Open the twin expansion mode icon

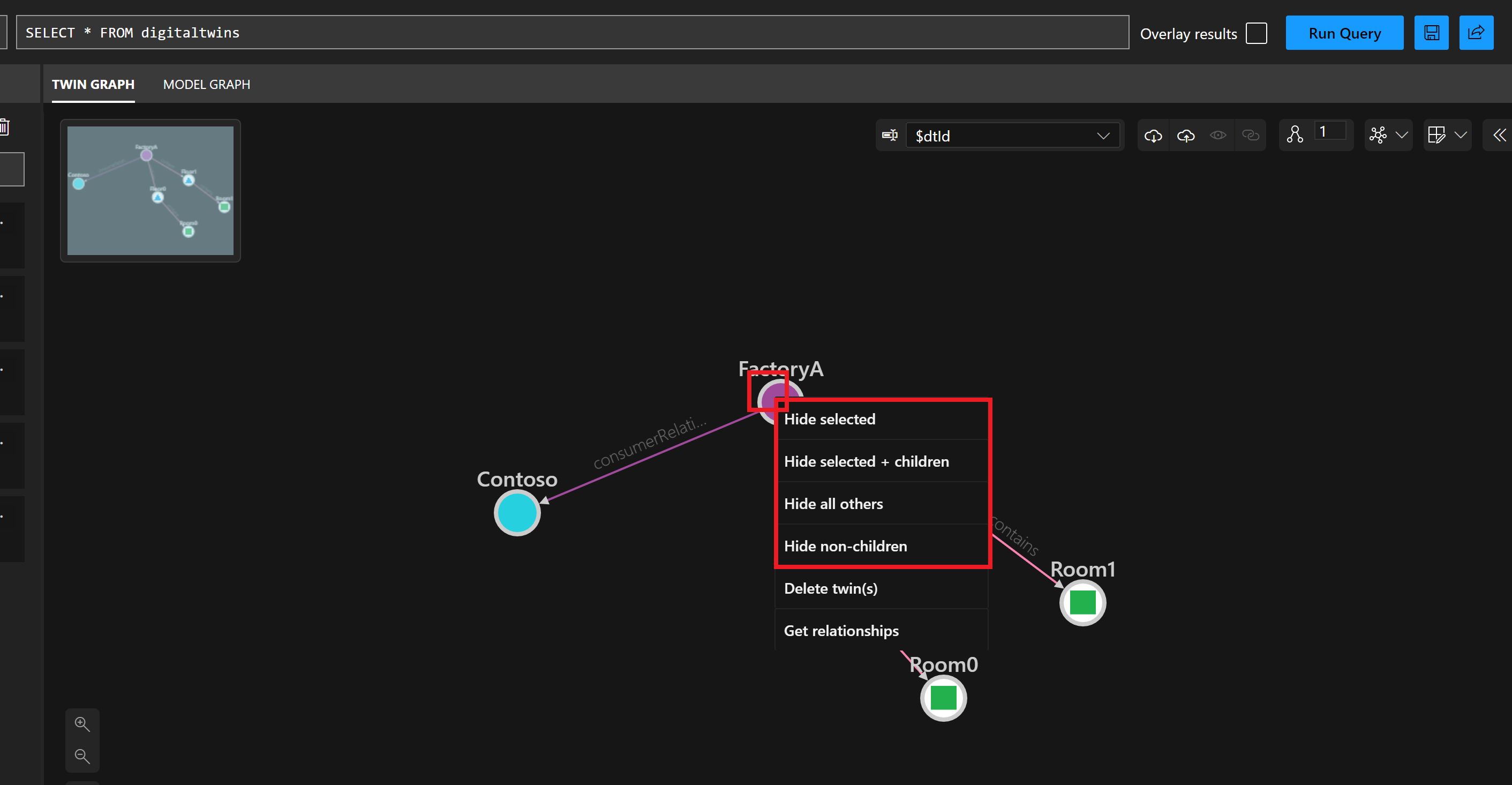pyautogui.click(x=1296, y=135)
